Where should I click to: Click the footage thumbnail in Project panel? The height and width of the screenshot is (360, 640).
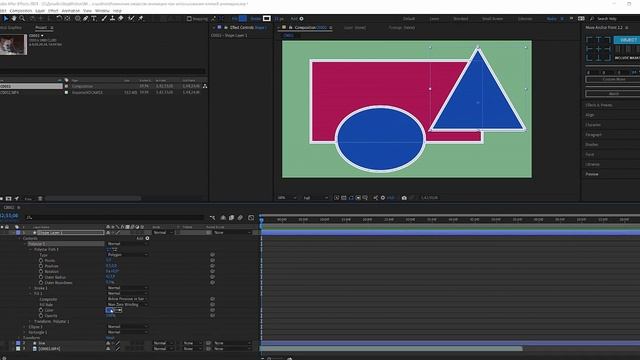(13, 44)
